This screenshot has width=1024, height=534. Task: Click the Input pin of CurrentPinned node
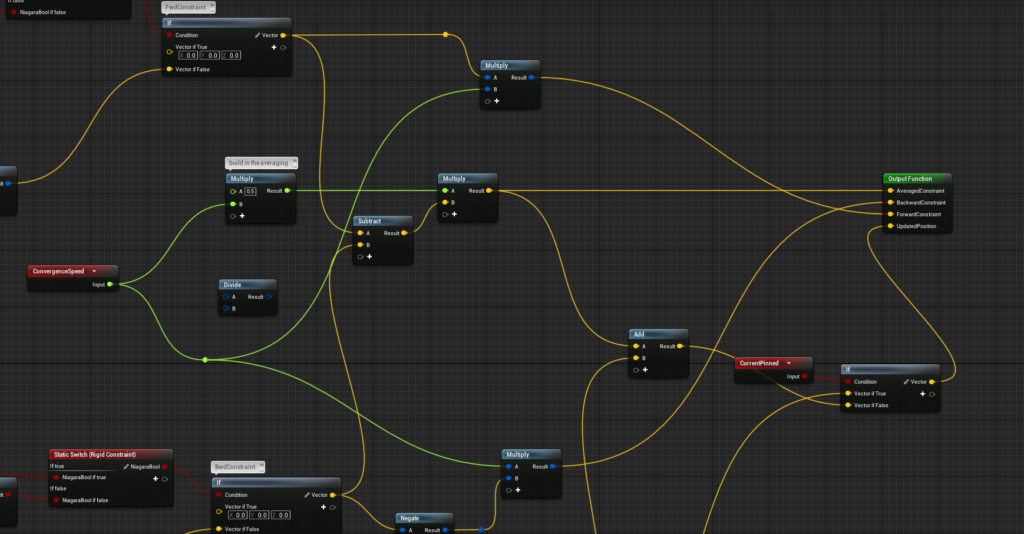[805, 377]
